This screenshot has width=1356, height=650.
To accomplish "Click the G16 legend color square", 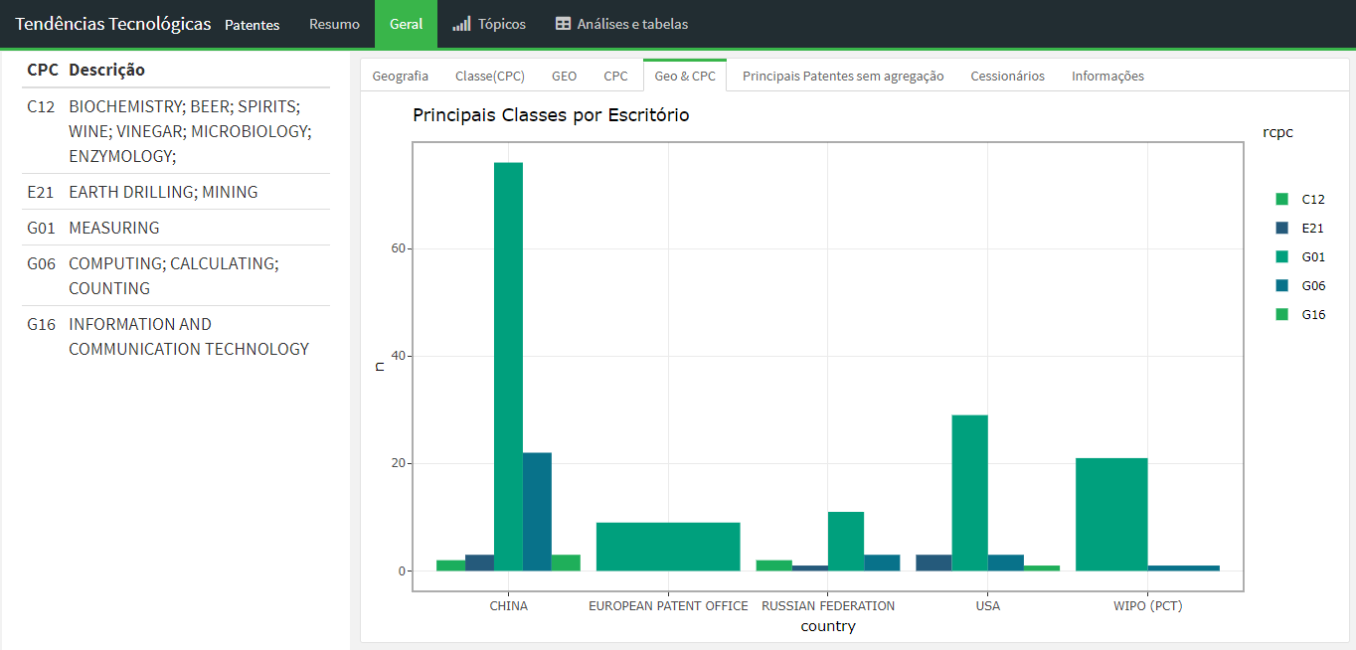I will coord(1282,315).
